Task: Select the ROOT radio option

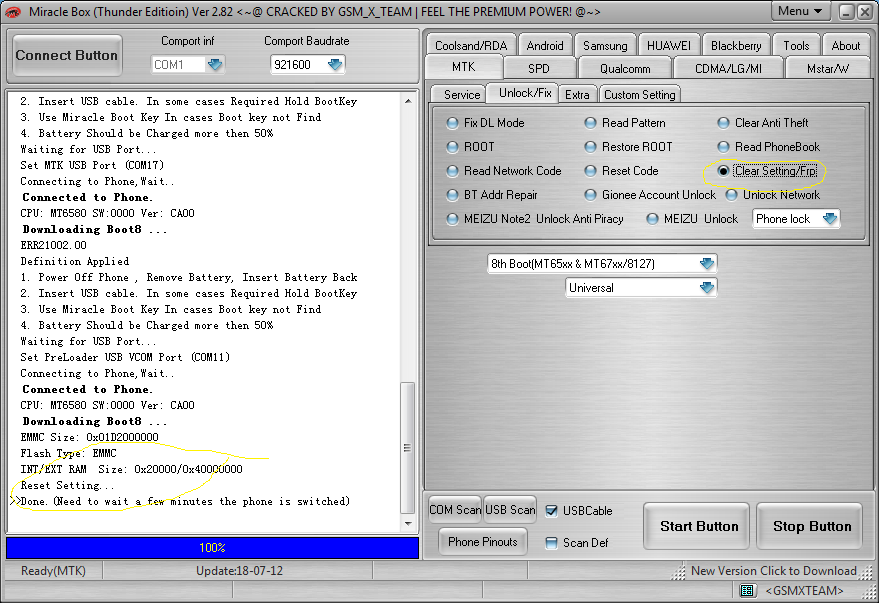Action: pos(452,147)
